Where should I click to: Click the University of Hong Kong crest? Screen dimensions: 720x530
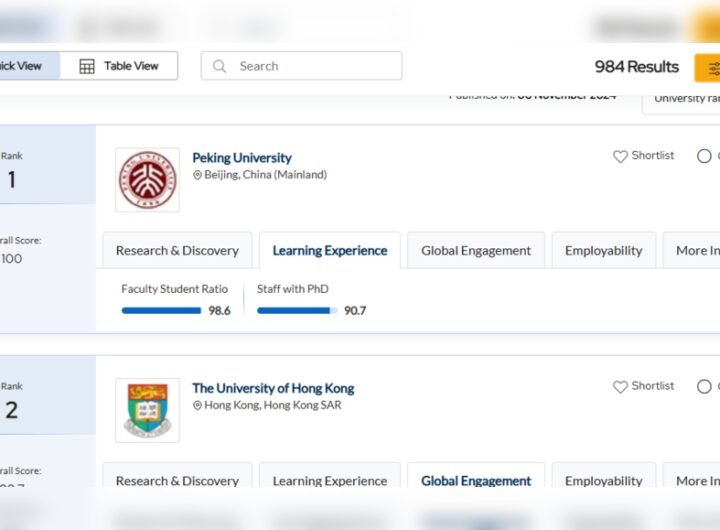click(x=147, y=410)
